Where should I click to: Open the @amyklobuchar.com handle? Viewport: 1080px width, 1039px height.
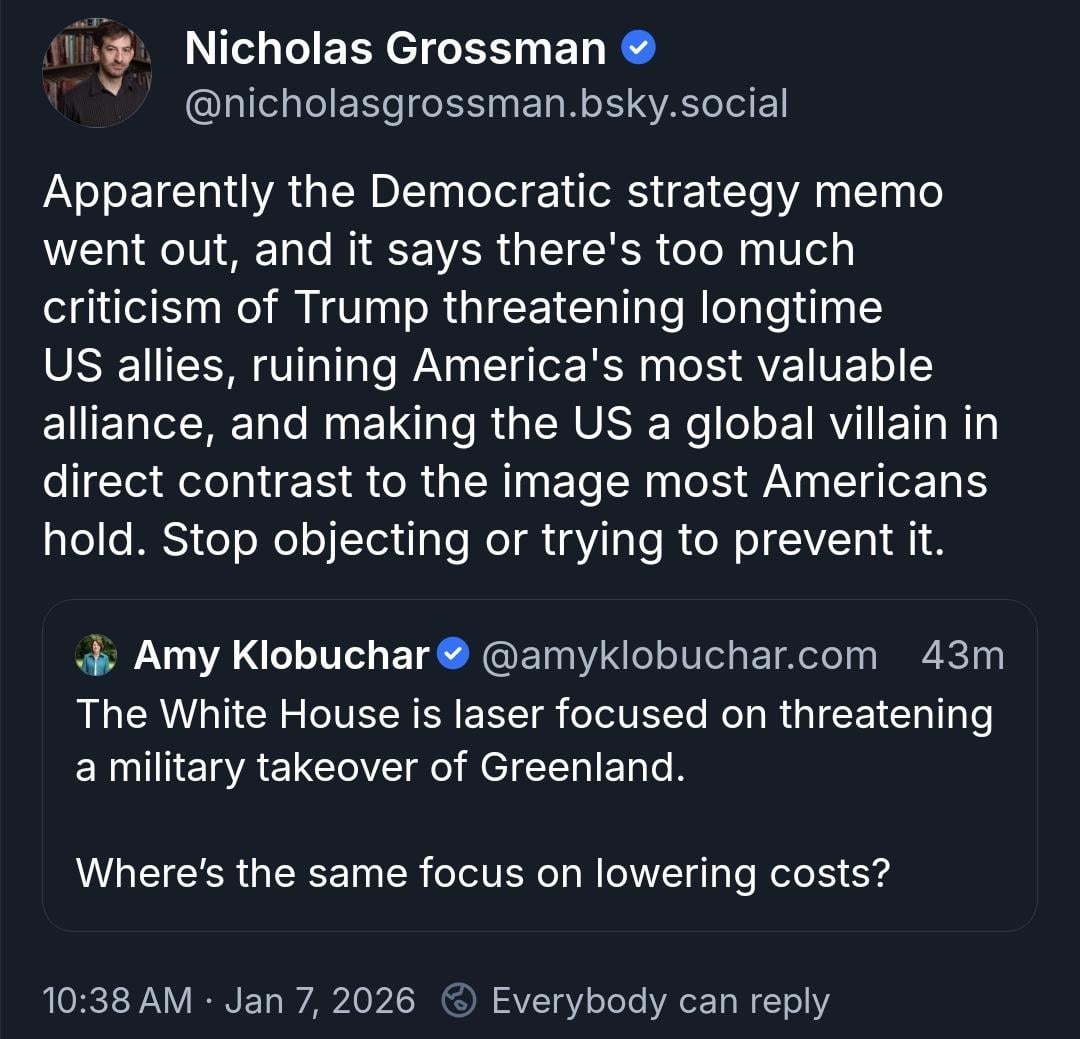click(x=679, y=656)
